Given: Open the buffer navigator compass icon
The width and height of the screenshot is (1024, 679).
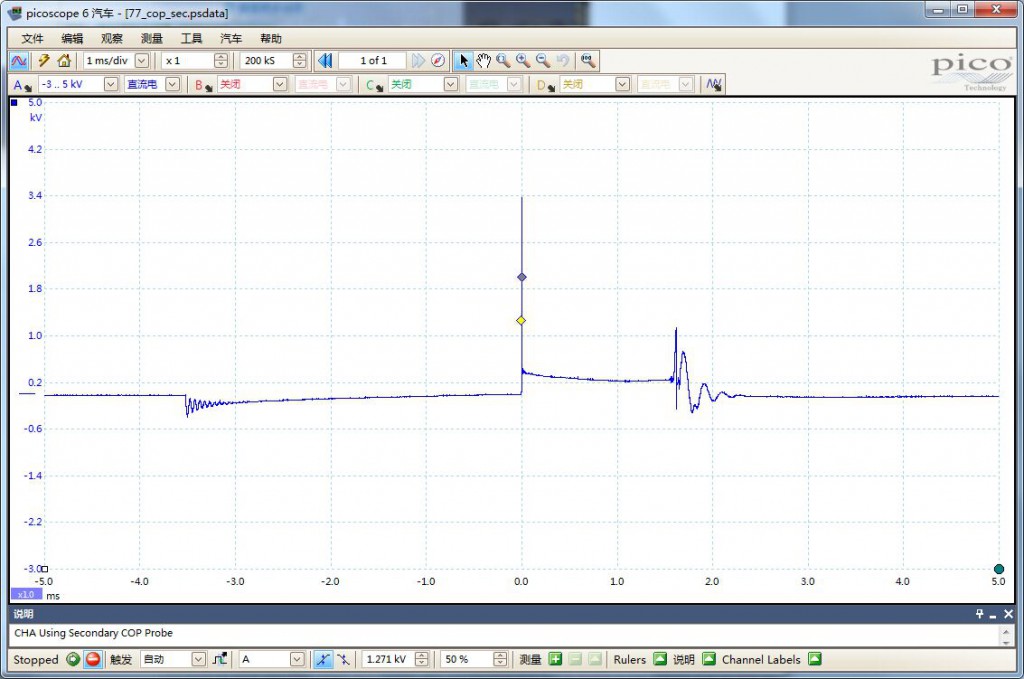Looking at the screenshot, I should tap(438, 61).
